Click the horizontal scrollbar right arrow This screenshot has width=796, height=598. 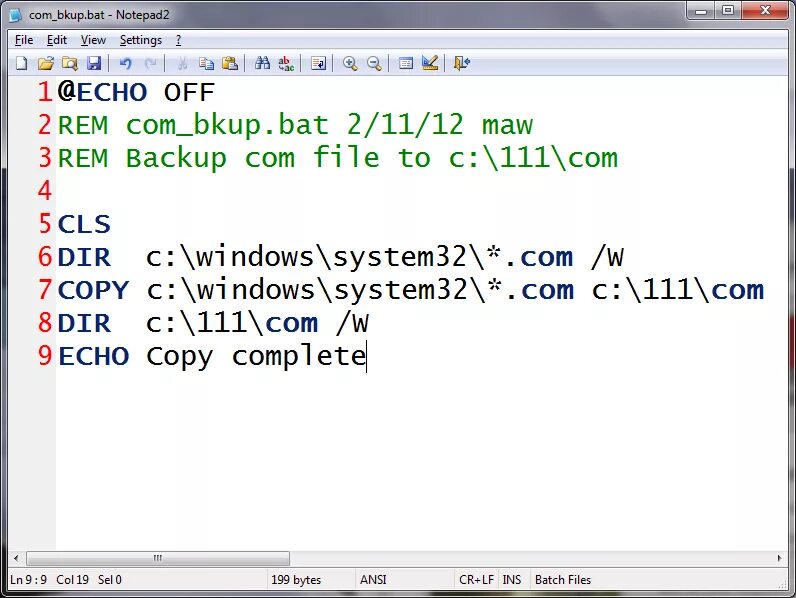point(780,558)
